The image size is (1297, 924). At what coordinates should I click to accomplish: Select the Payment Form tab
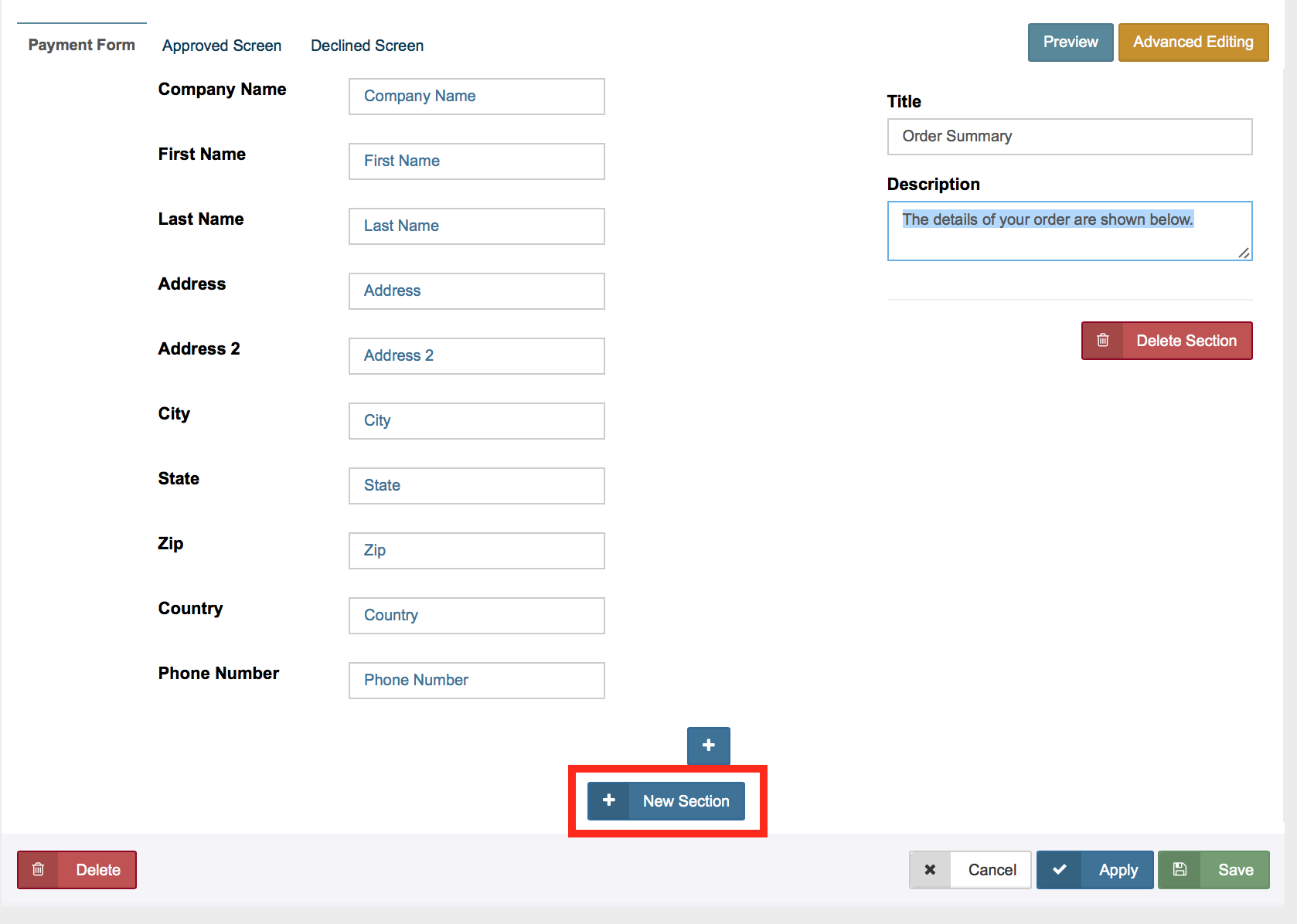click(82, 45)
